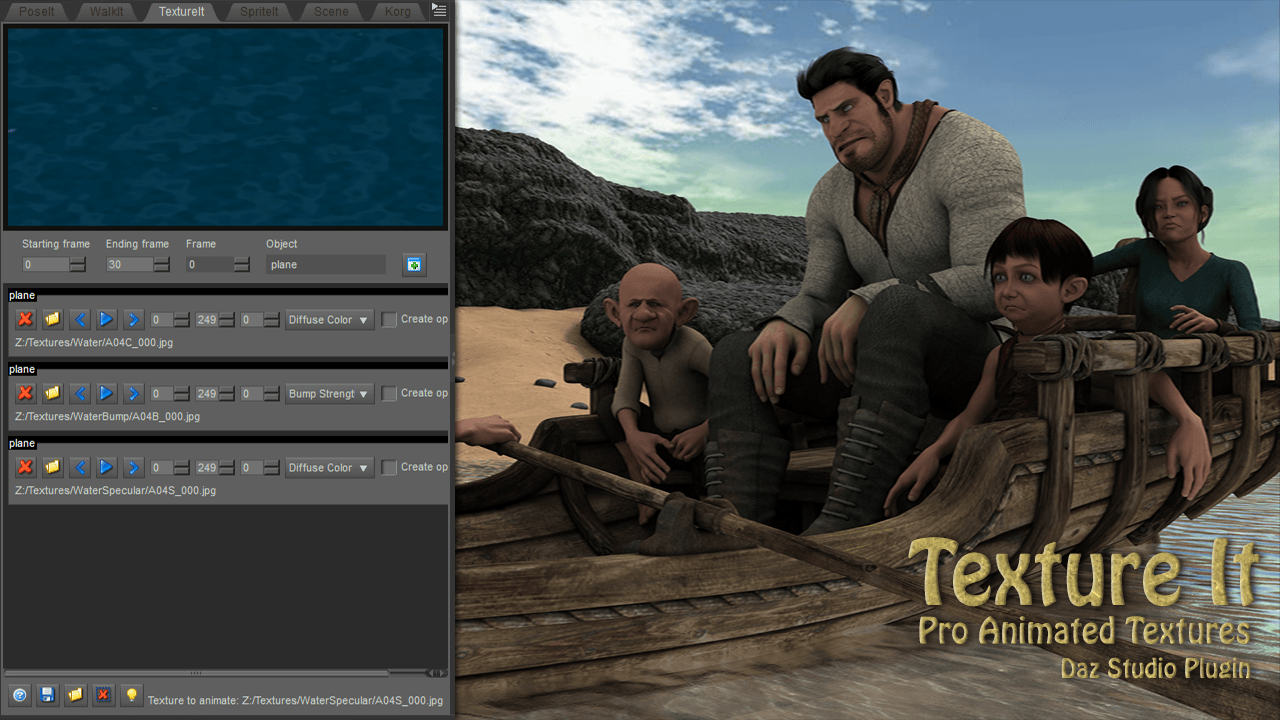Open the Bump Strength dropdown

pyautogui.click(x=329, y=394)
